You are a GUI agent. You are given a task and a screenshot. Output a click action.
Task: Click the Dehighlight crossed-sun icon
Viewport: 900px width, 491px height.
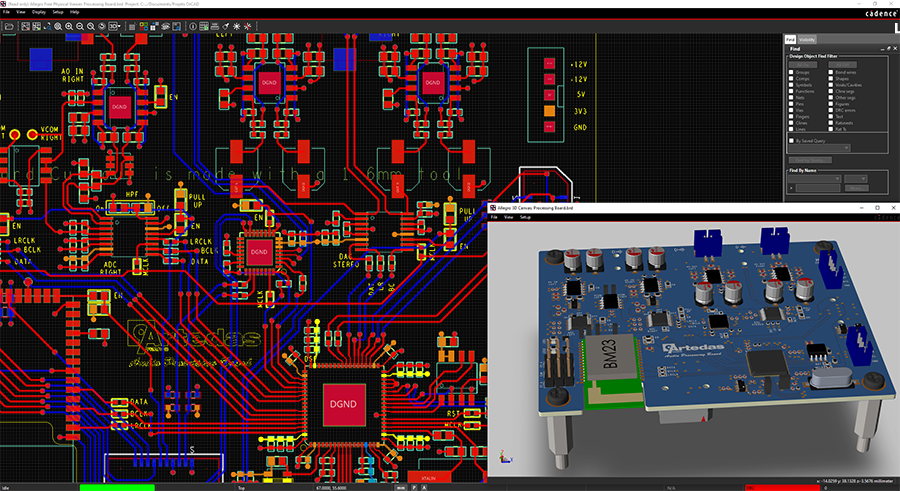247,26
